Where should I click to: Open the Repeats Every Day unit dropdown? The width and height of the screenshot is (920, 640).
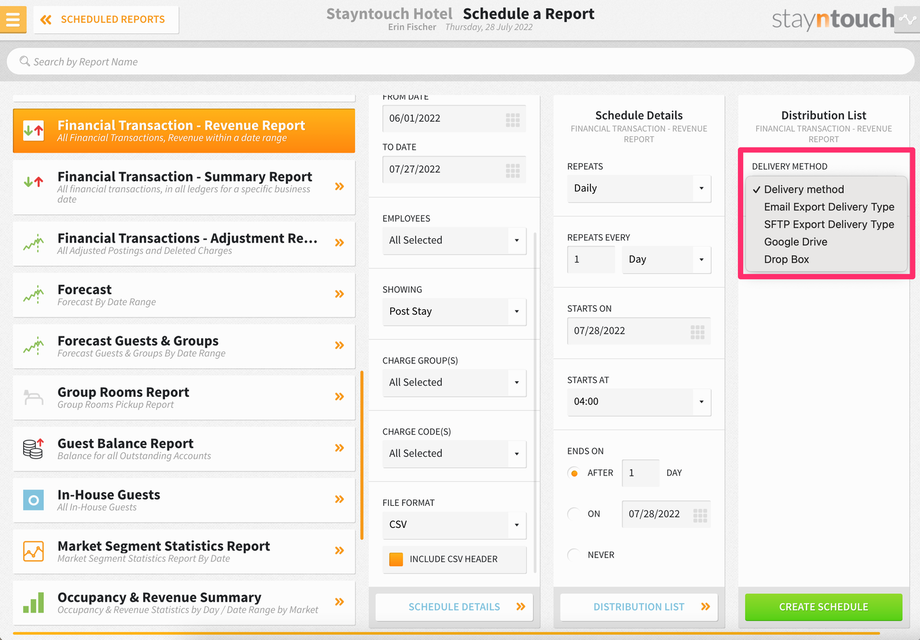click(667, 259)
